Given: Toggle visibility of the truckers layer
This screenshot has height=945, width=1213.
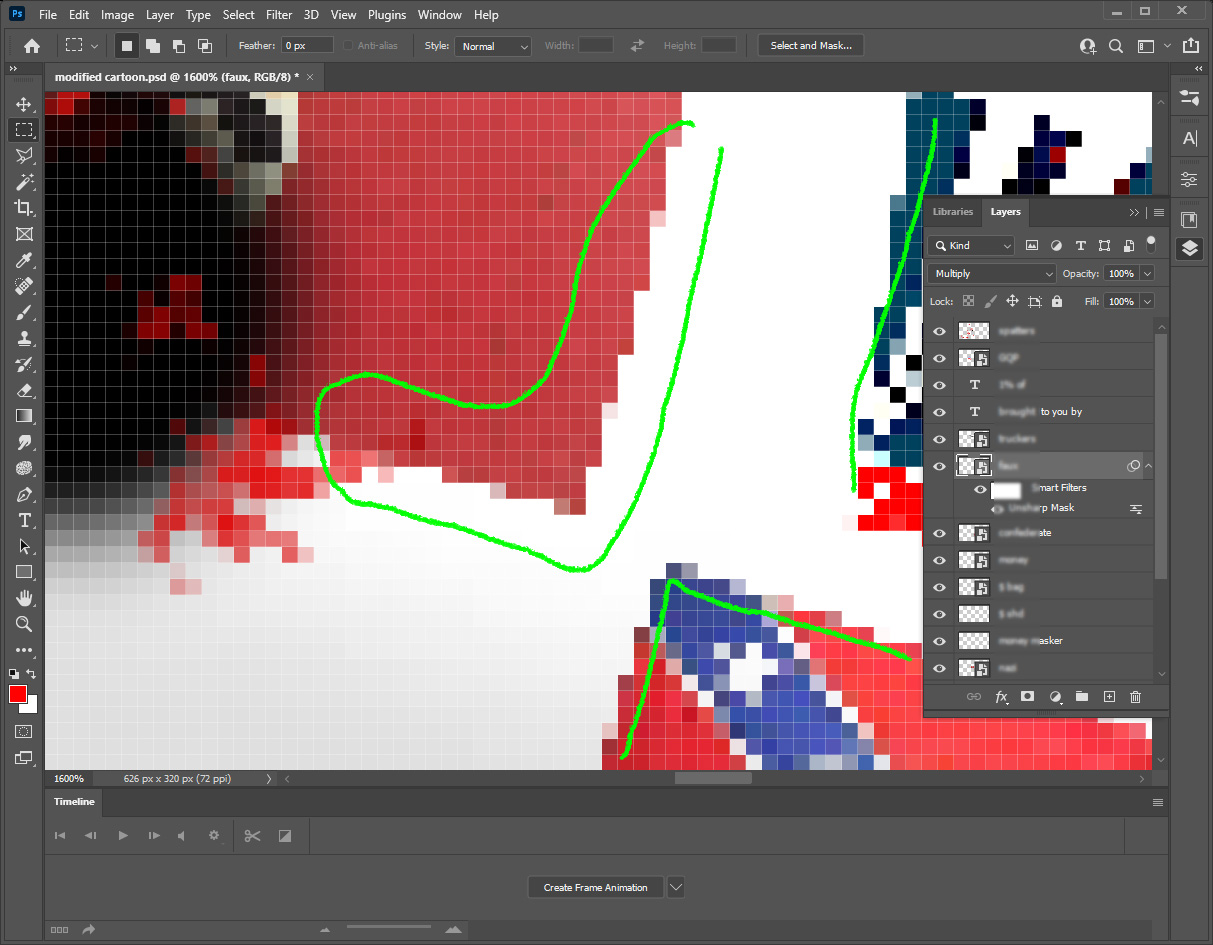Looking at the screenshot, I should pos(939,438).
